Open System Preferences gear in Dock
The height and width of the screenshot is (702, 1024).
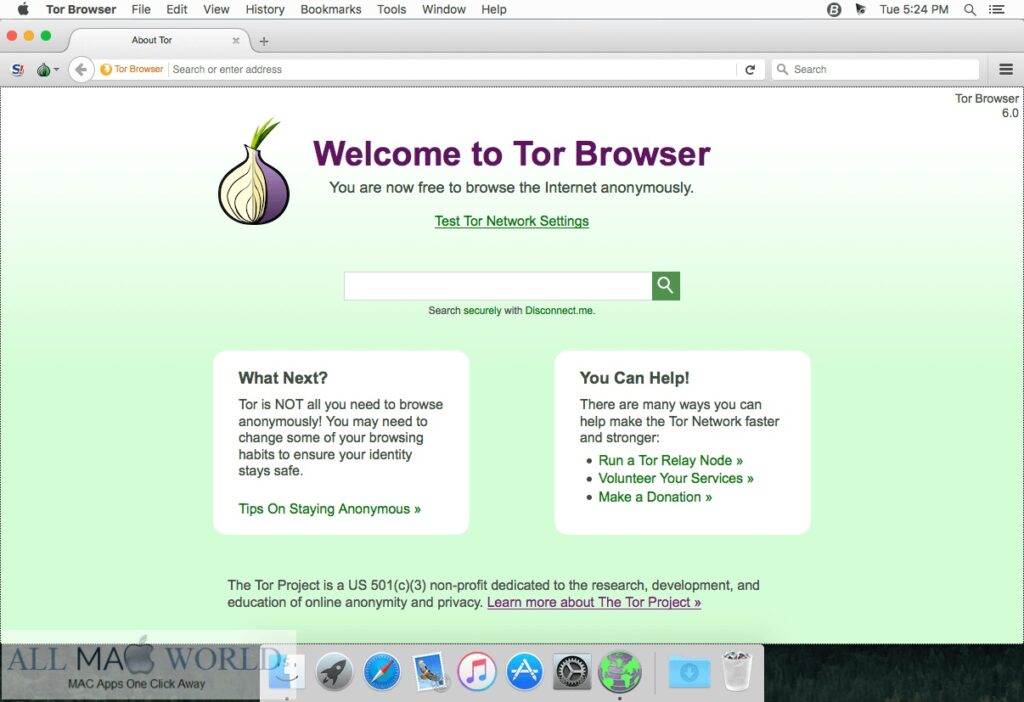[x=571, y=671]
